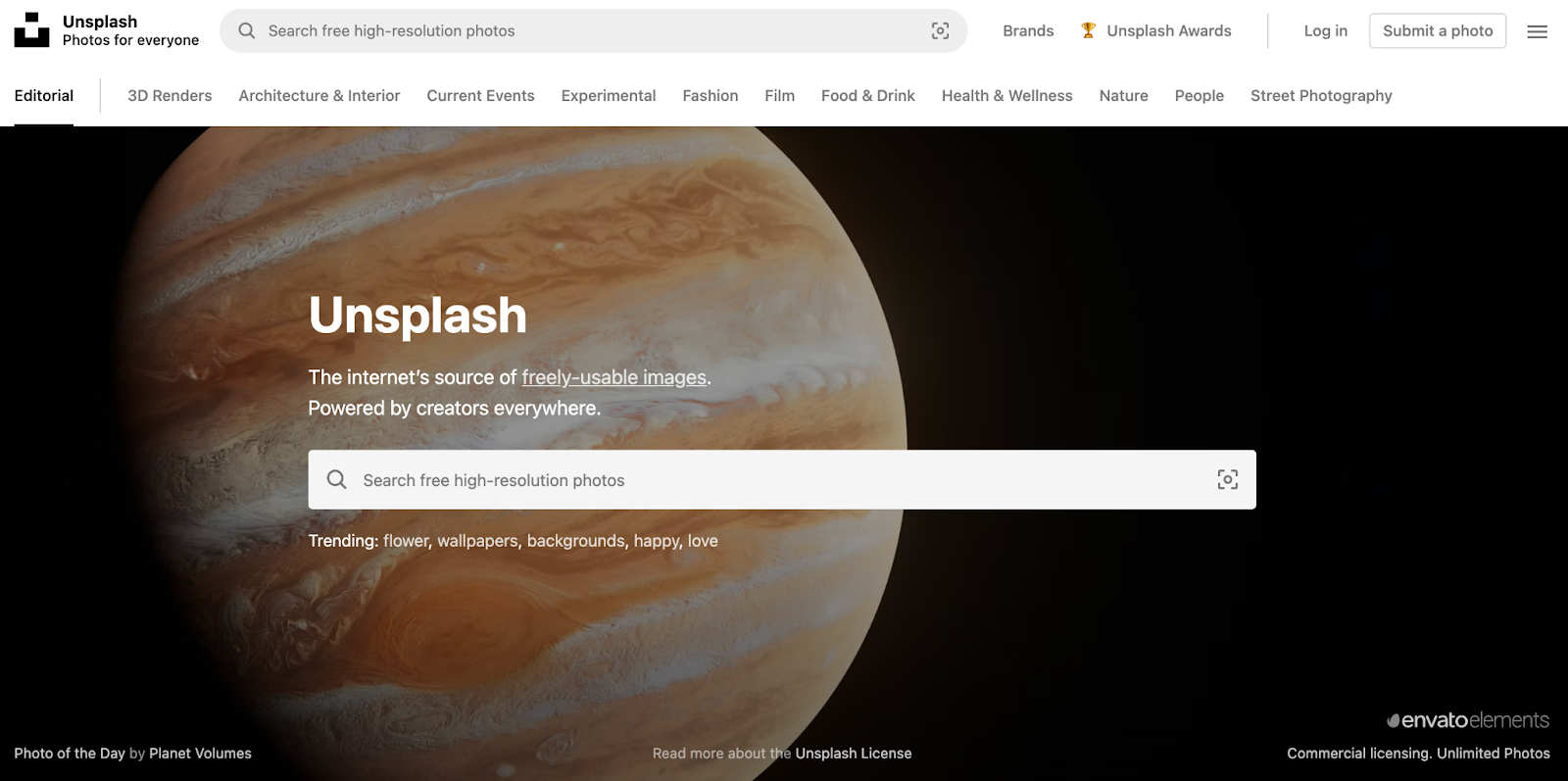Open the Brands link
The height and width of the screenshot is (781, 1568).
1028,31
